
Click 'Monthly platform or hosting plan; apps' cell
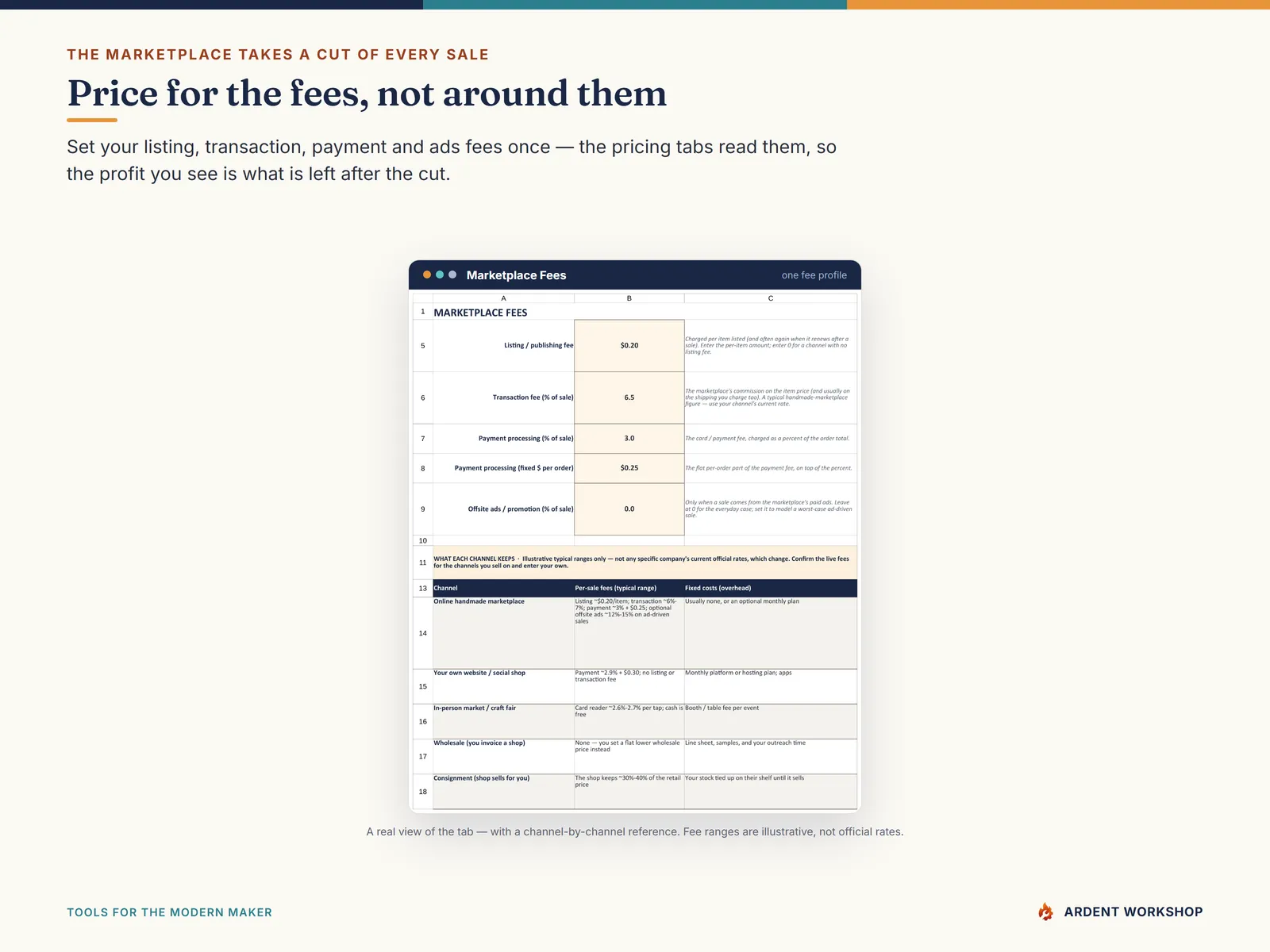[x=771, y=686]
